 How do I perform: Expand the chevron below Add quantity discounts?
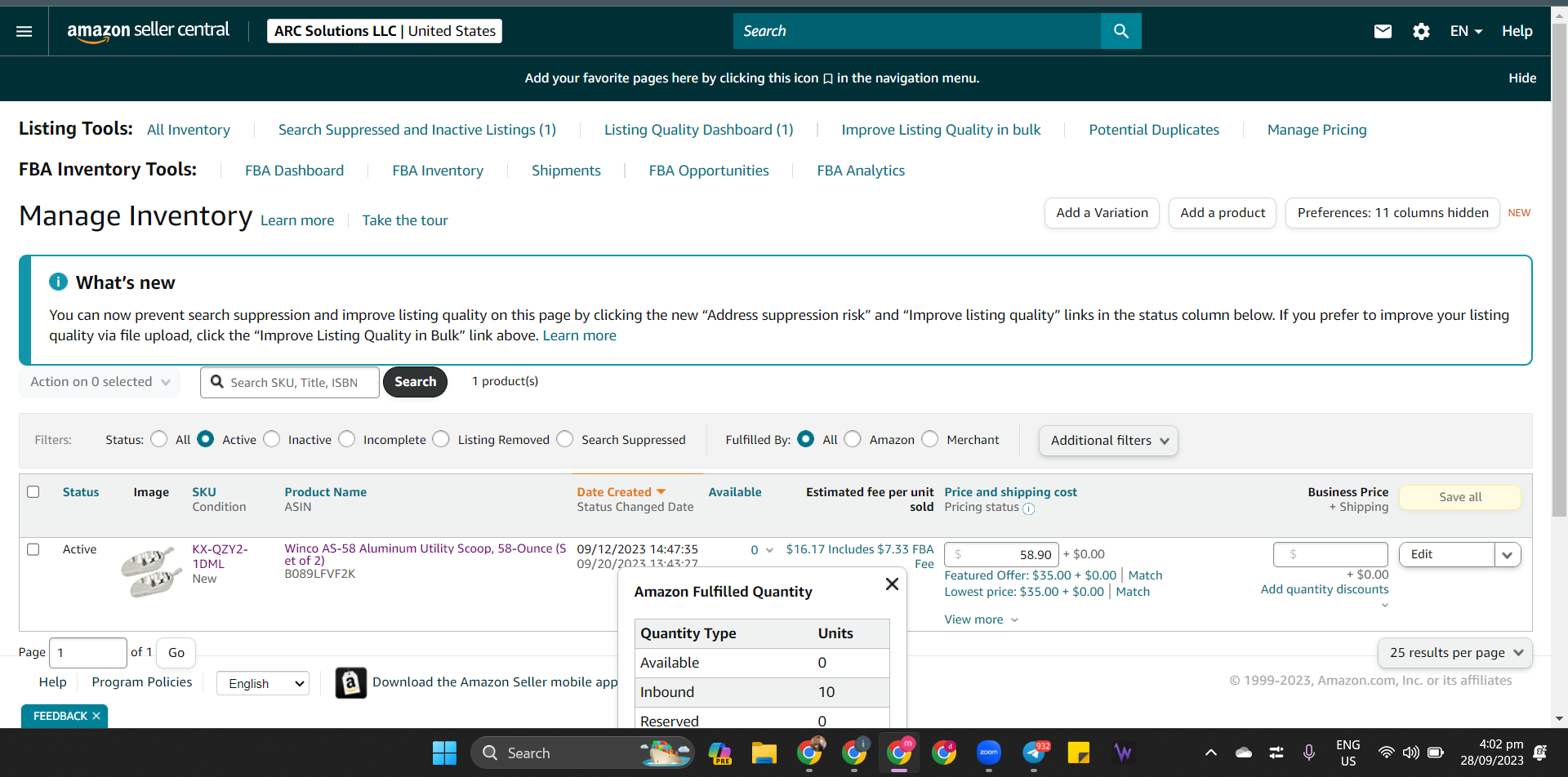click(x=1384, y=606)
